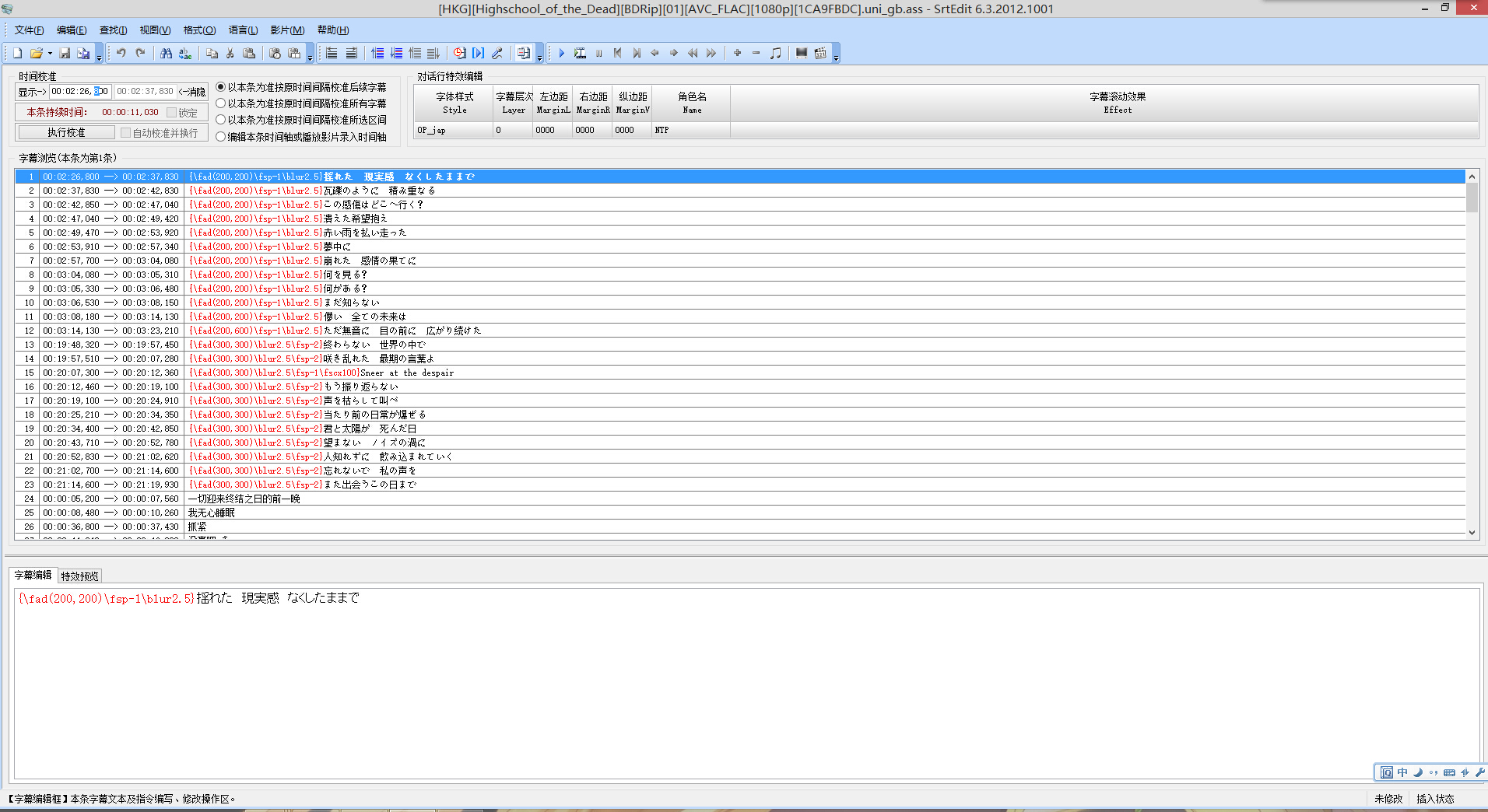Select 以本条为准按原时间间隔校准后续字幕 radio option
This screenshot has width=1488, height=812.
300,87
